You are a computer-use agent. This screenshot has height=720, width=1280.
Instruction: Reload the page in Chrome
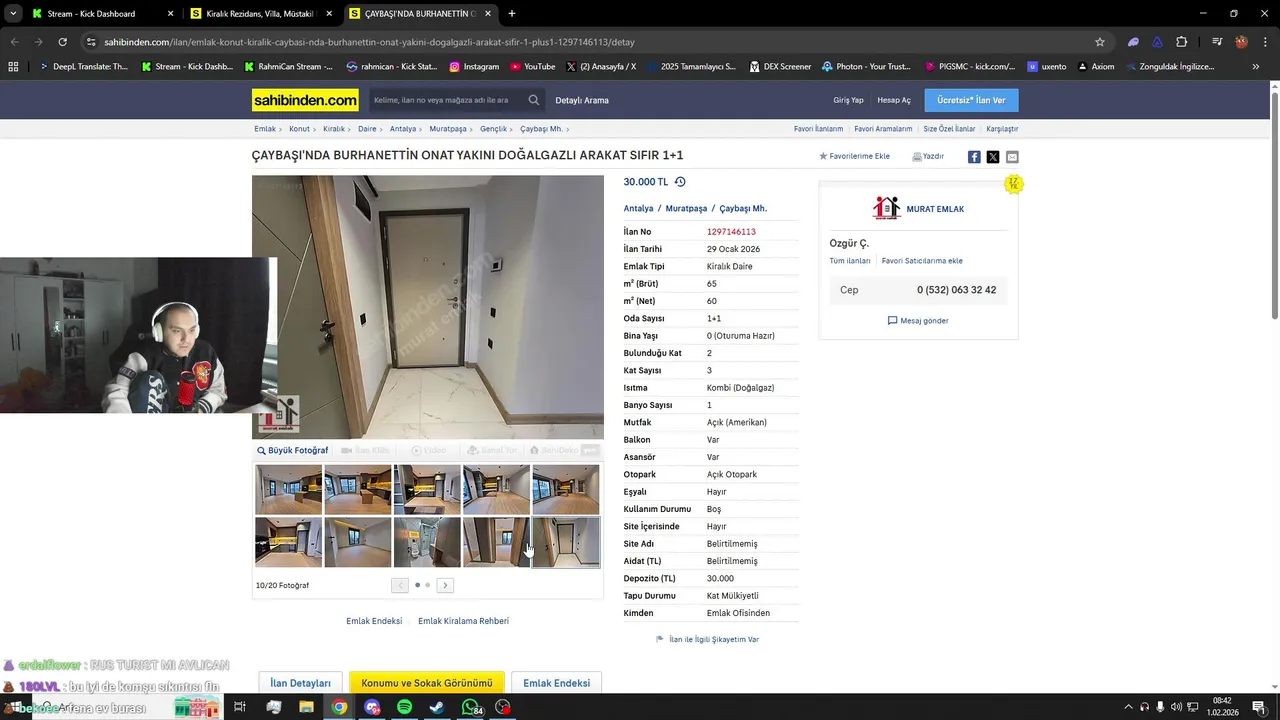(x=62, y=42)
